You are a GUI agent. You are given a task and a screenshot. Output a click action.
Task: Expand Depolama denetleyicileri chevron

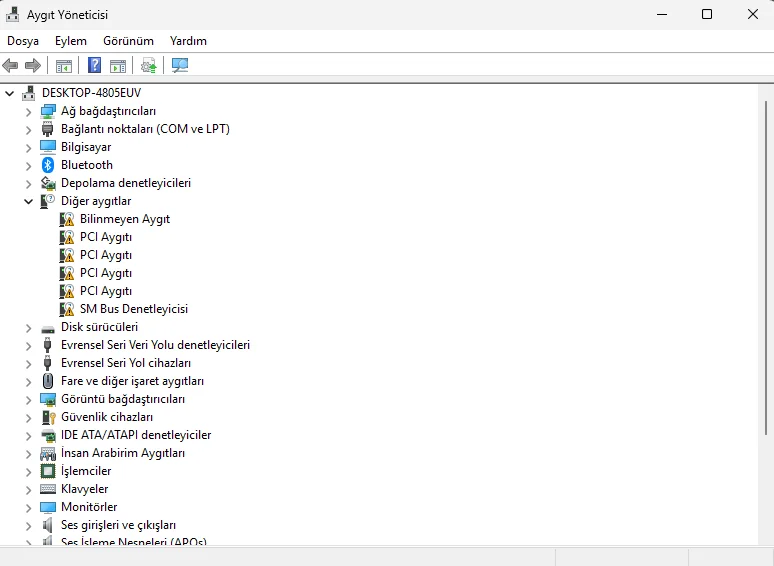[29, 184]
